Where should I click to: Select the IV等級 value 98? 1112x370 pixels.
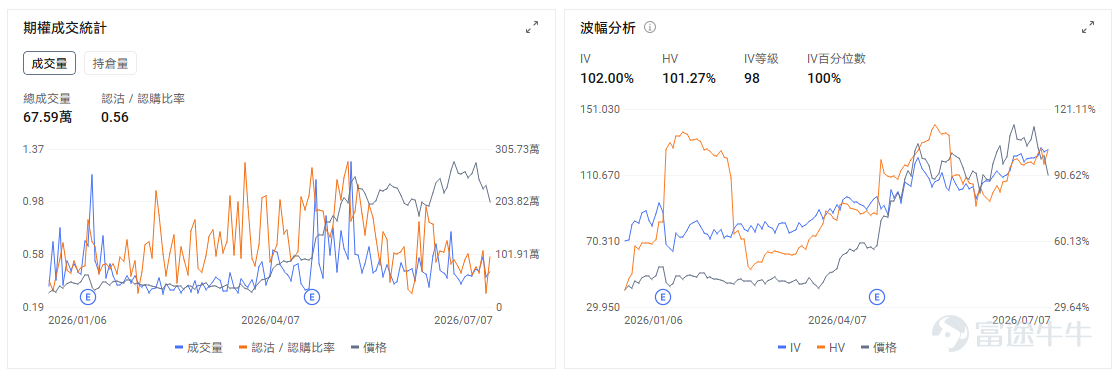[752, 78]
